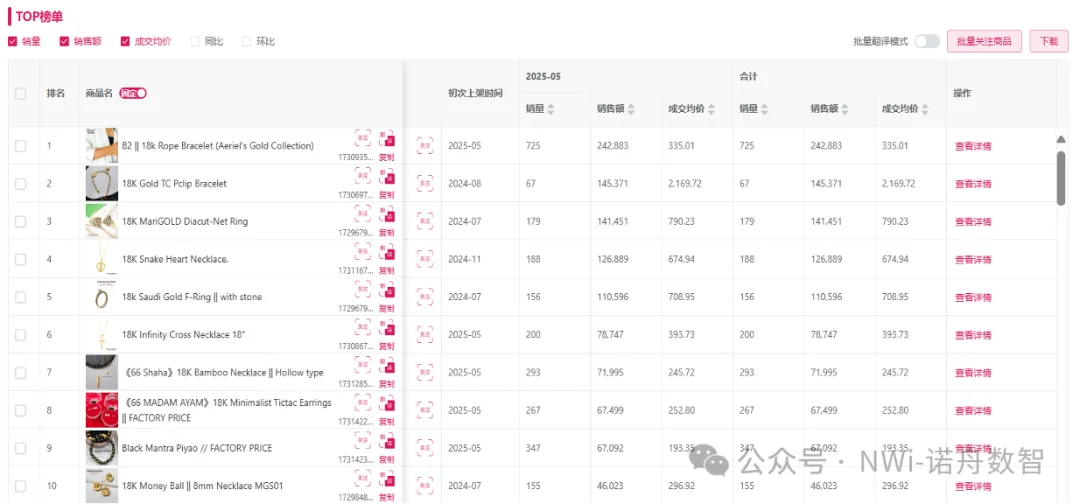Enable the 环比 checkbox

click(x=247, y=42)
